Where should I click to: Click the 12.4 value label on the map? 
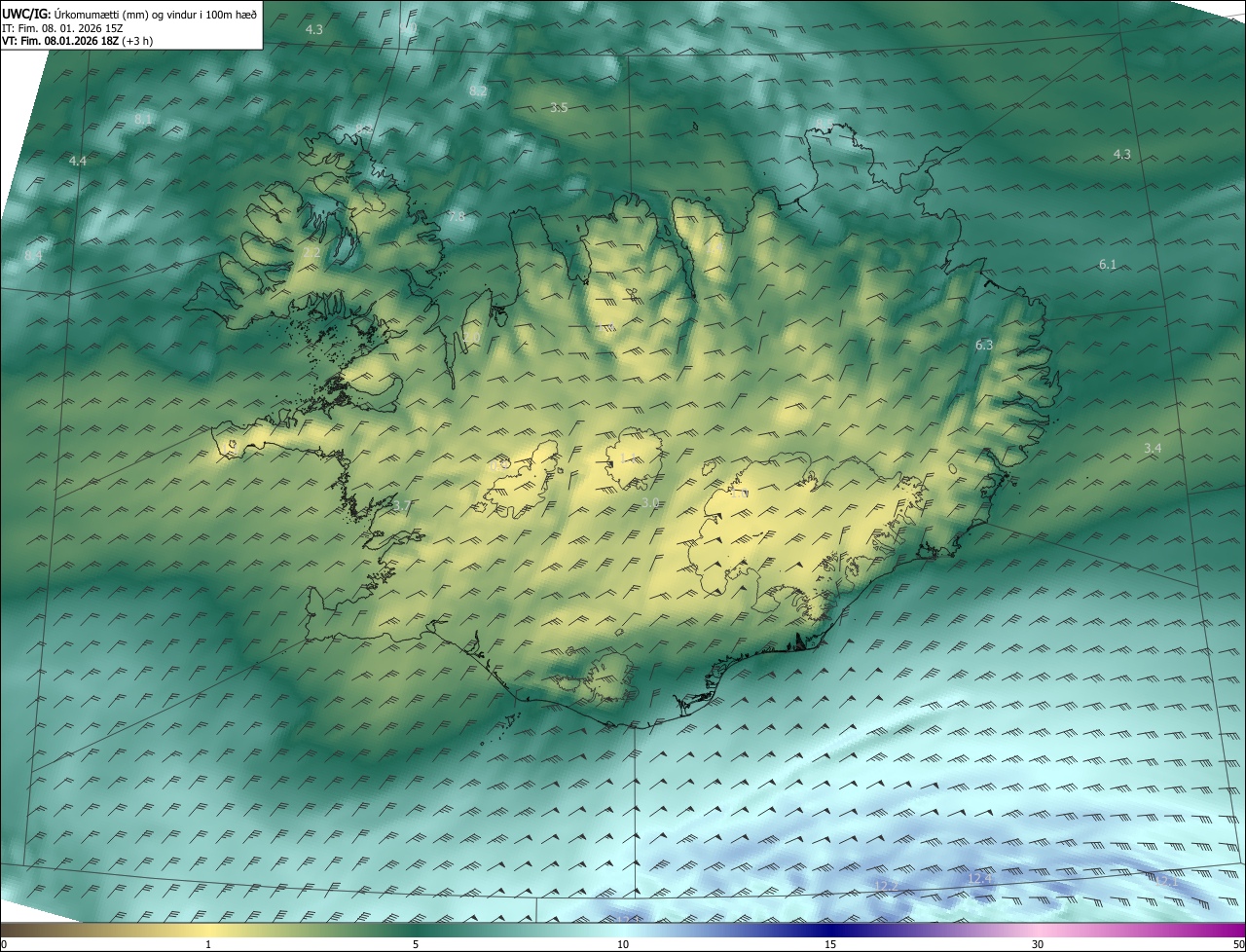tap(979, 879)
